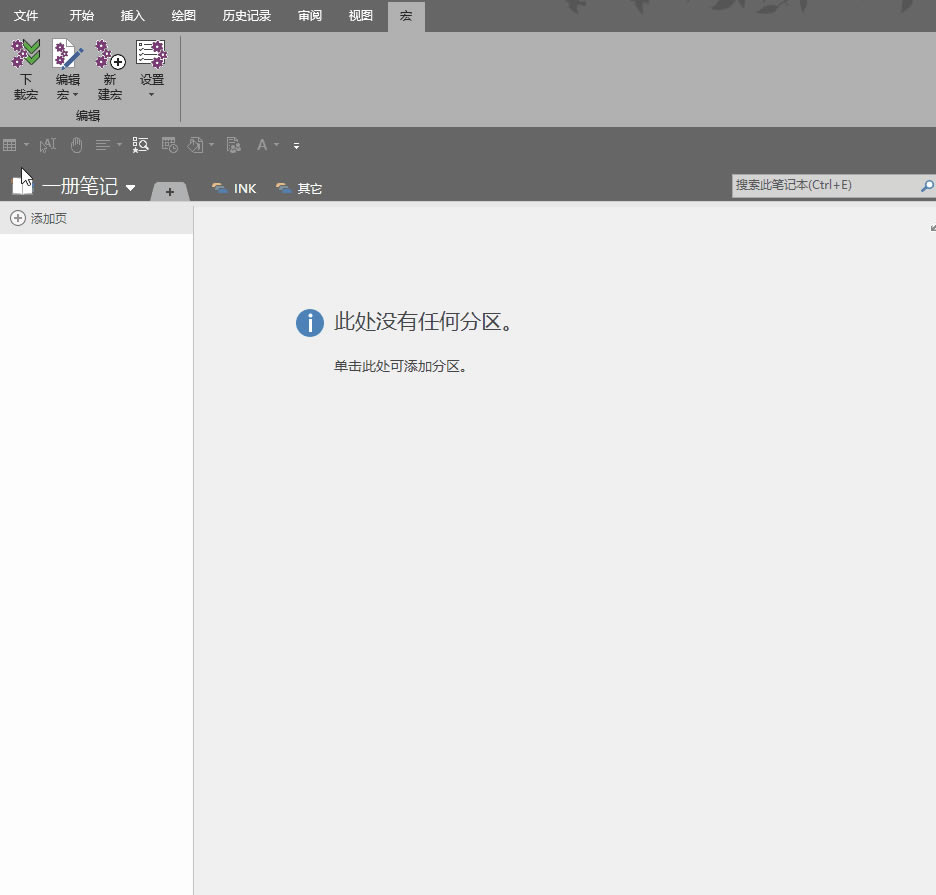This screenshot has height=895, width=936.
Task: Click the 此处没有任何分区 heading text
Action: [x=423, y=322]
